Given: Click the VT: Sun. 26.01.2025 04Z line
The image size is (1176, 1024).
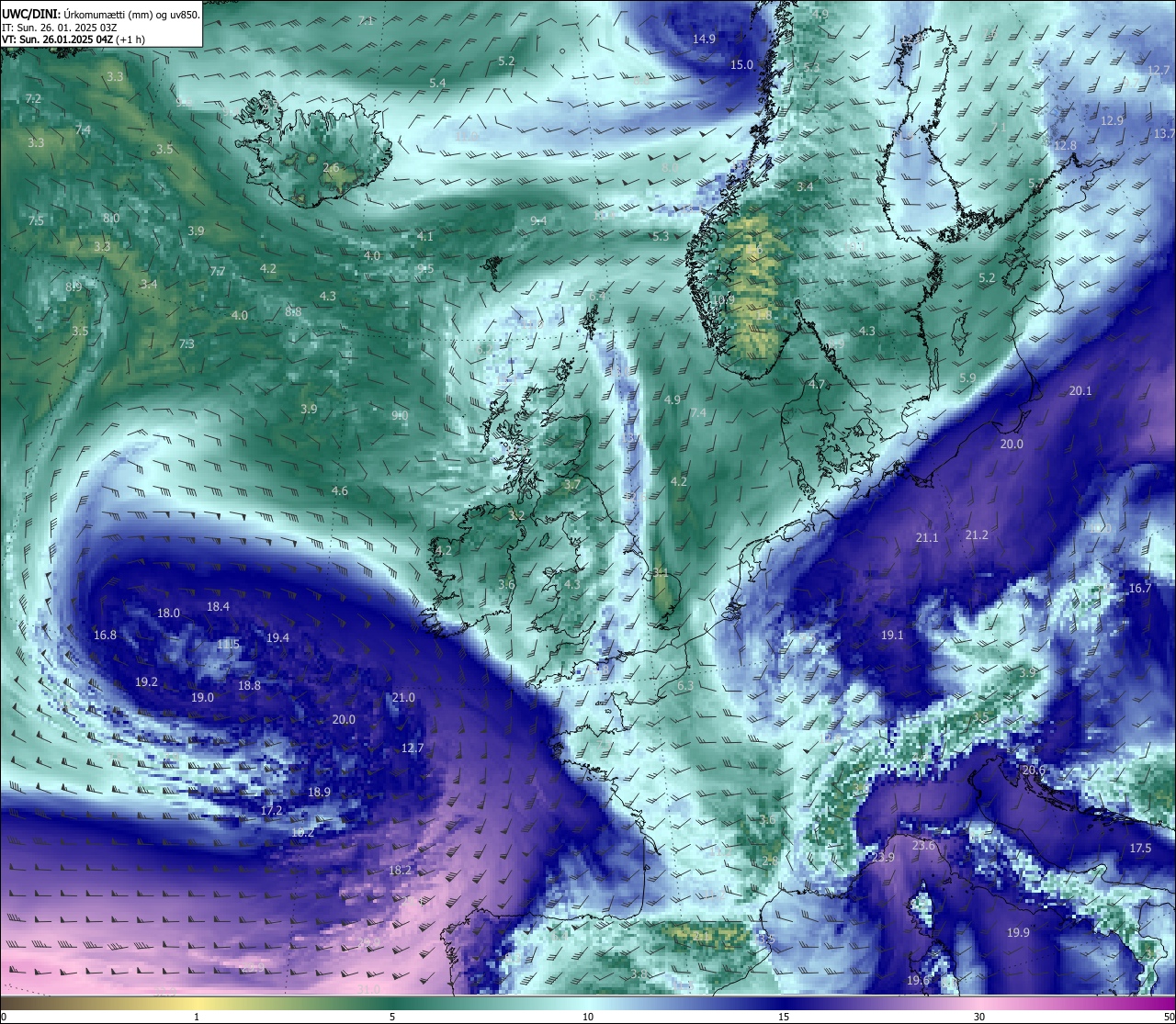Looking at the screenshot, I should 73,39.
